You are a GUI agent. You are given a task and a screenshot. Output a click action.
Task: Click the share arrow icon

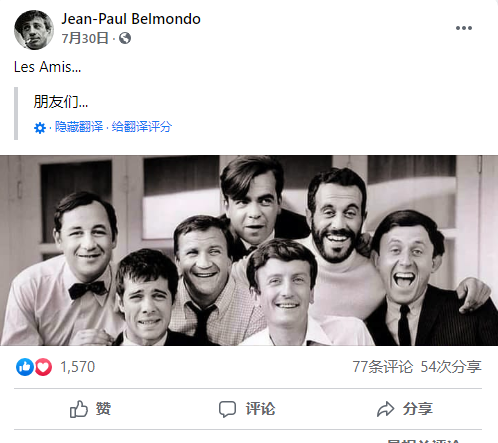[386, 409]
